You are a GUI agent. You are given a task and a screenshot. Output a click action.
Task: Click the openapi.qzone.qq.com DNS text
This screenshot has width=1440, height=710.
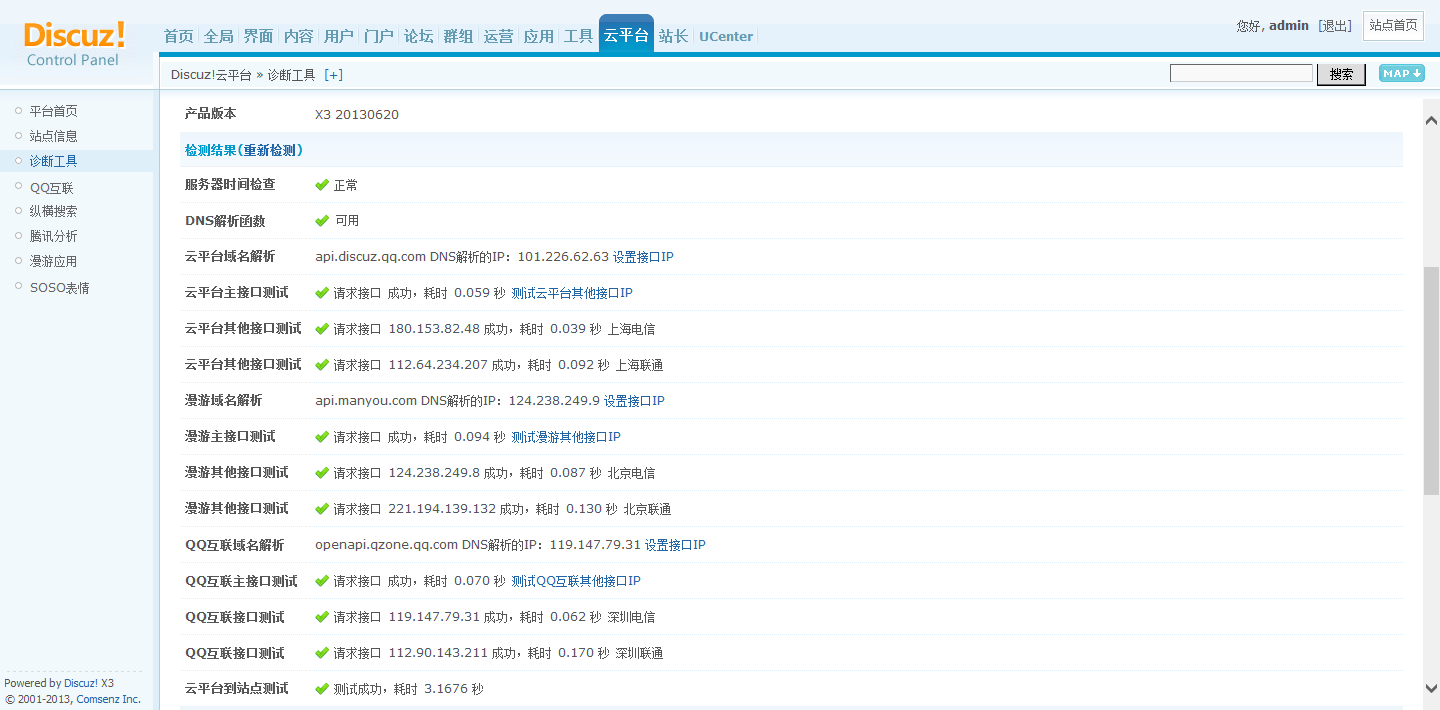[x=478, y=545]
